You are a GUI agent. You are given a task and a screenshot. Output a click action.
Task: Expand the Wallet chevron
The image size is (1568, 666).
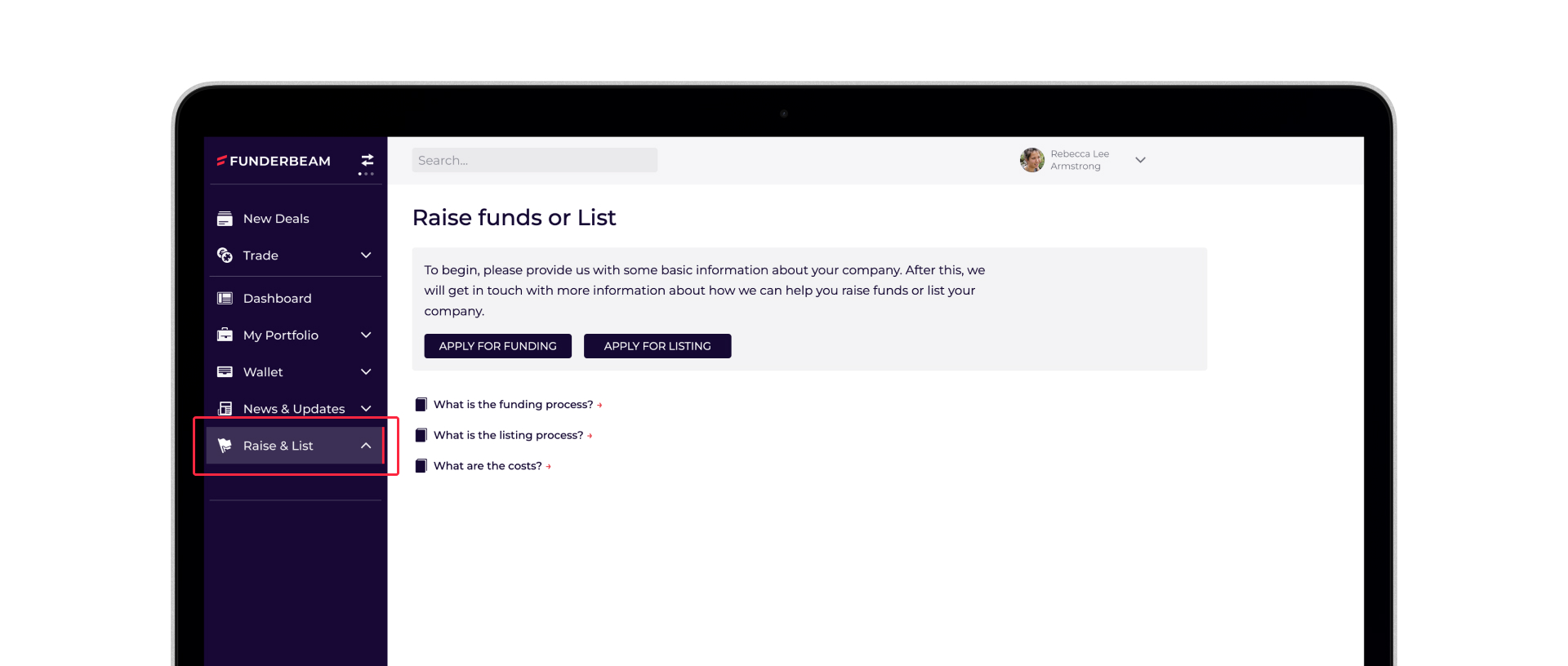[x=366, y=372]
